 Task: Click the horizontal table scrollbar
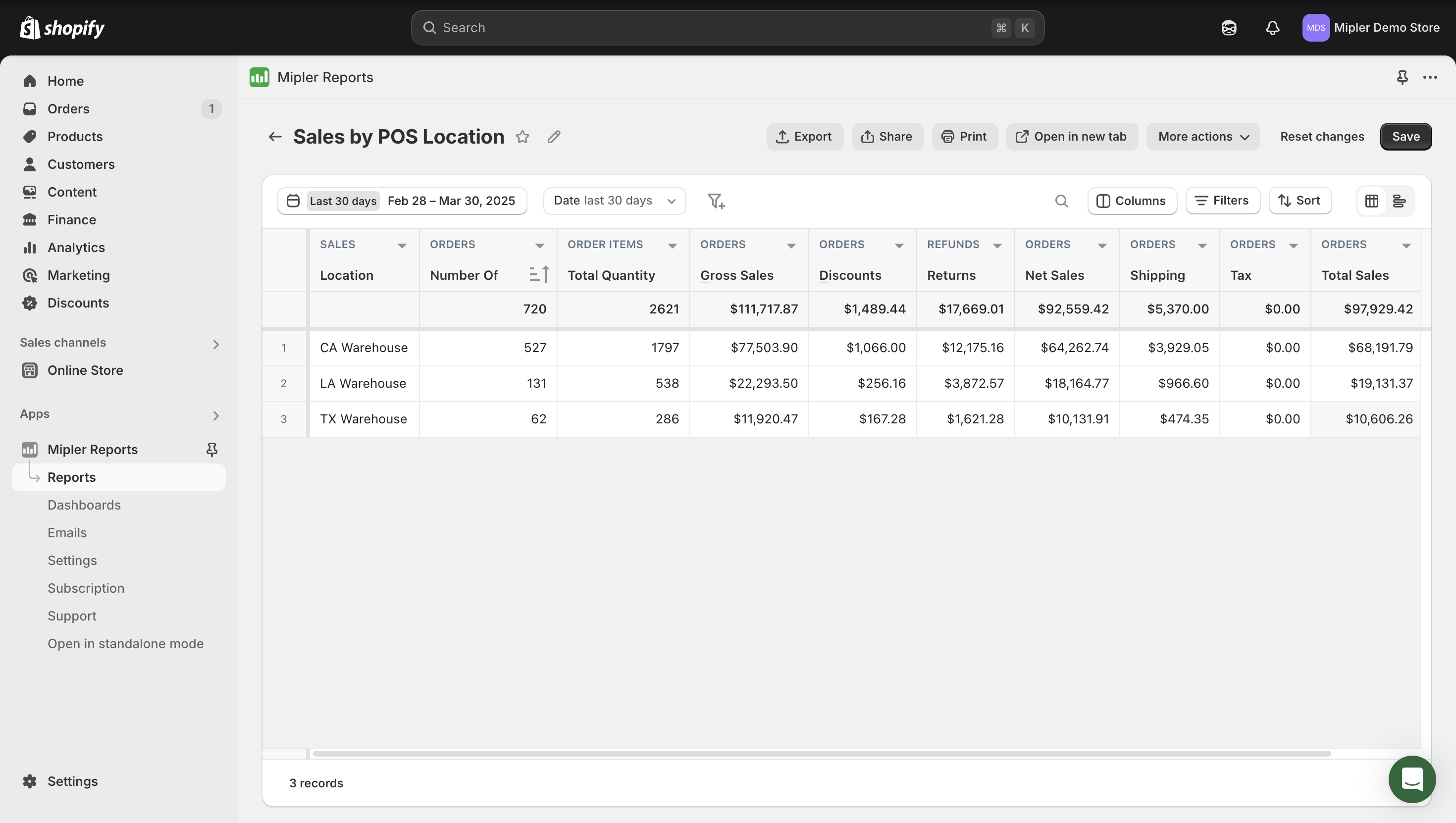(822, 754)
